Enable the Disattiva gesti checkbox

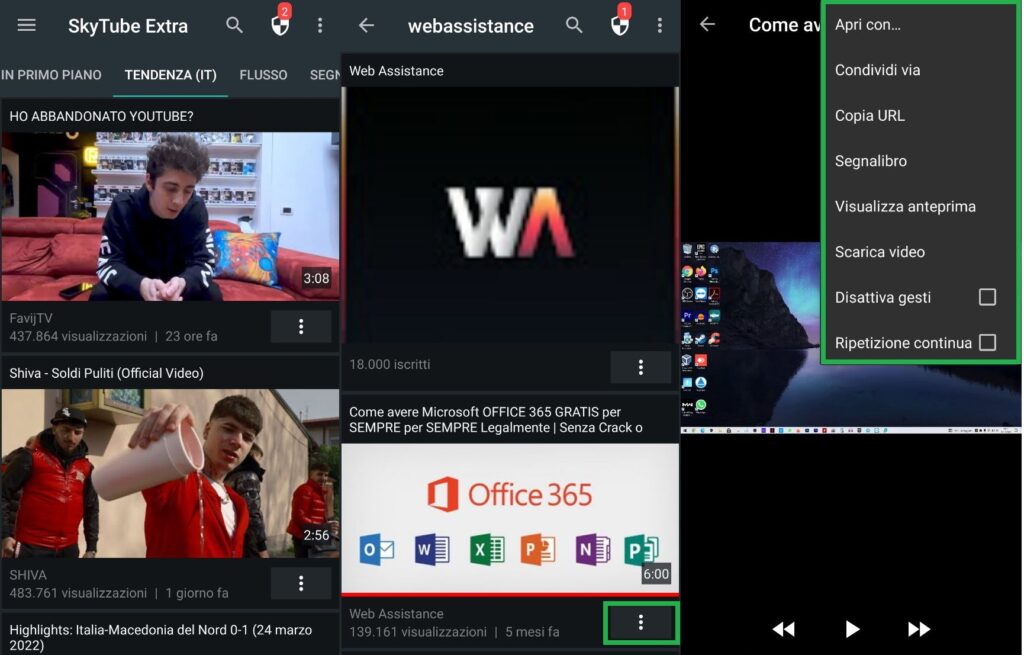click(x=987, y=297)
